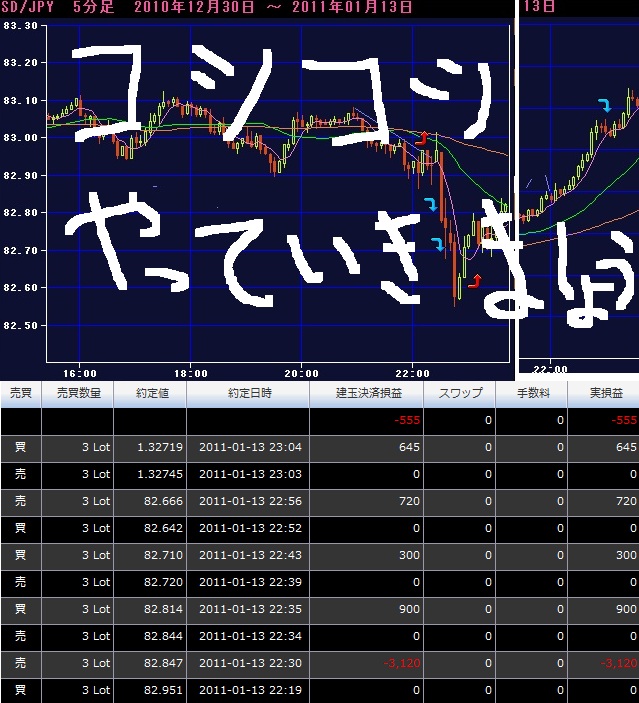Click red buy marker near 83.00 on chart
This screenshot has height=703, width=639.
(422, 138)
